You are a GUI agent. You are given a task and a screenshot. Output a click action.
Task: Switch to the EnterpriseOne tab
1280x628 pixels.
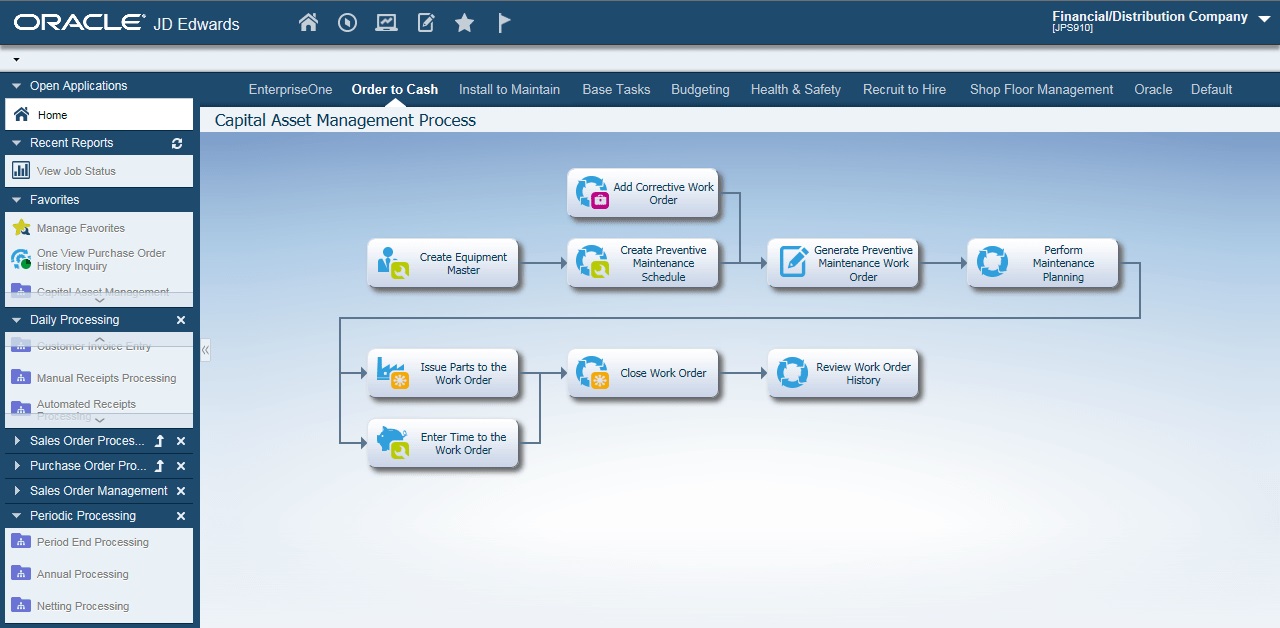(x=291, y=89)
